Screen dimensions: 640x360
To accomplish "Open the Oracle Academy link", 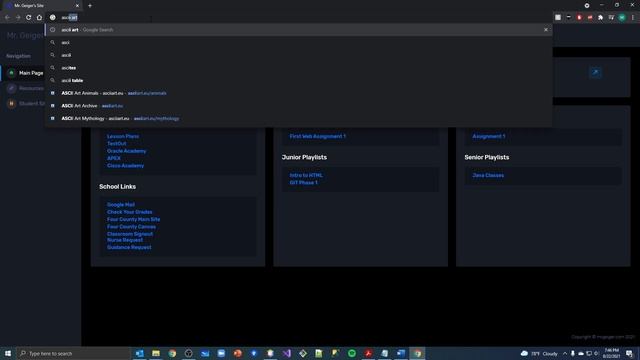I will 127,151.
